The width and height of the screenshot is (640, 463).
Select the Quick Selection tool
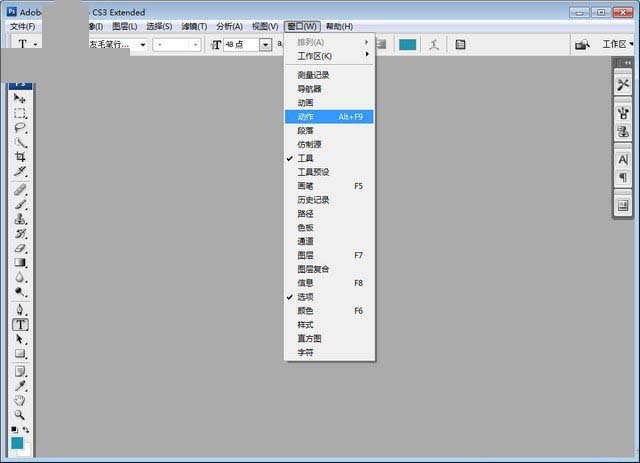[20, 142]
